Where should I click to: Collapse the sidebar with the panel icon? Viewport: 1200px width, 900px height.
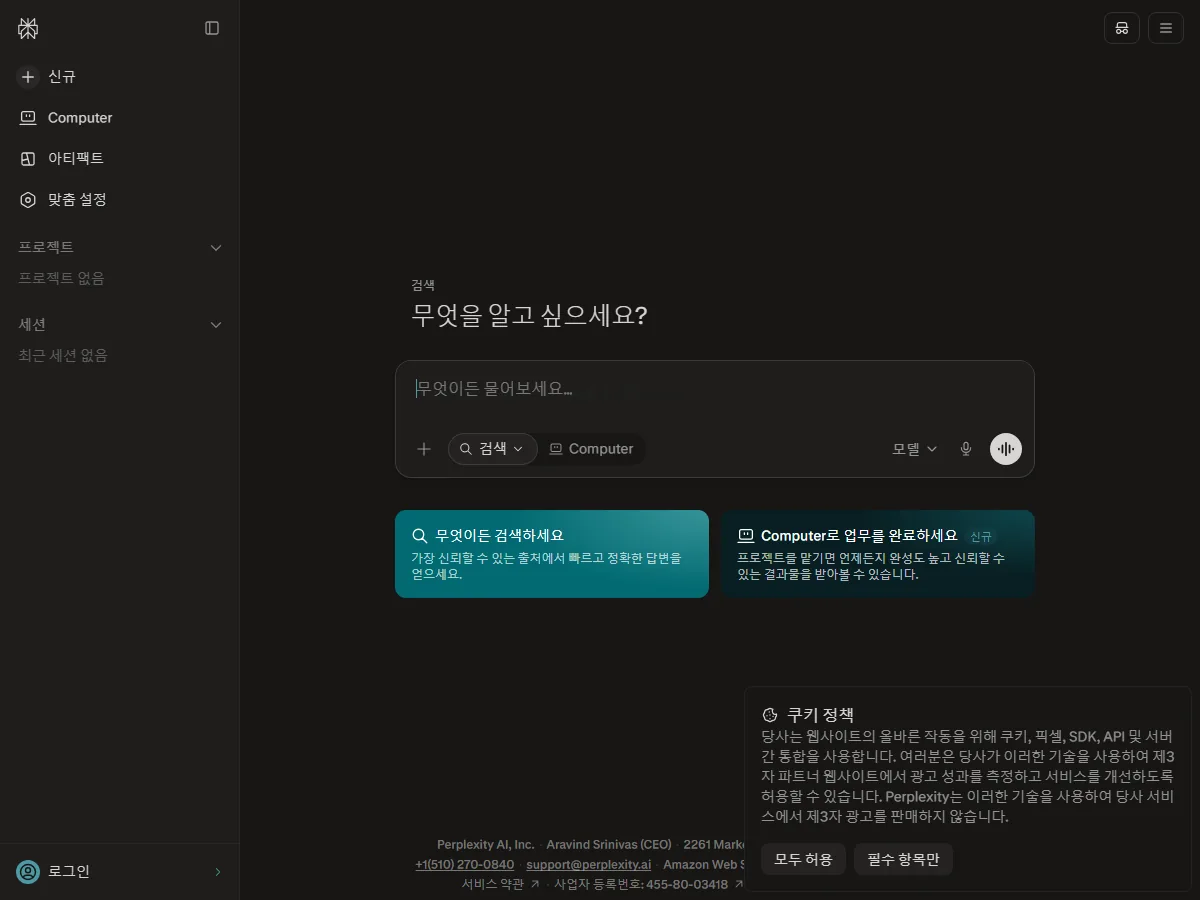pos(212,28)
